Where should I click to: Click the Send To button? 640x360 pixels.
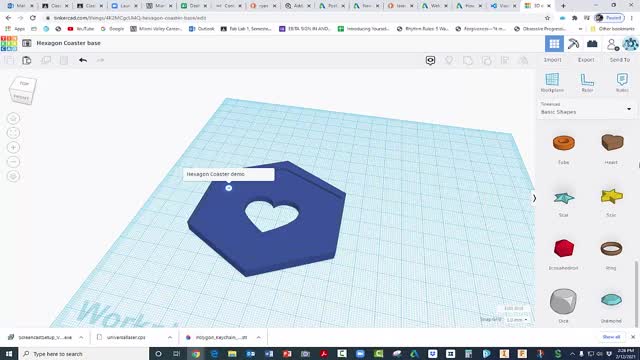pos(620,60)
